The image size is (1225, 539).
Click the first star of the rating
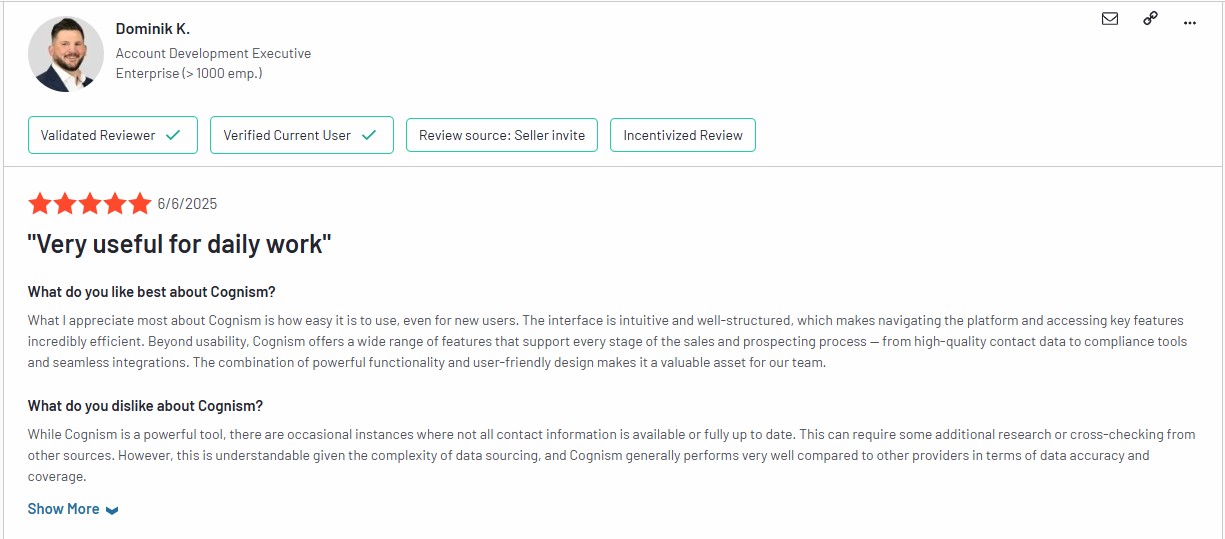(40, 204)
